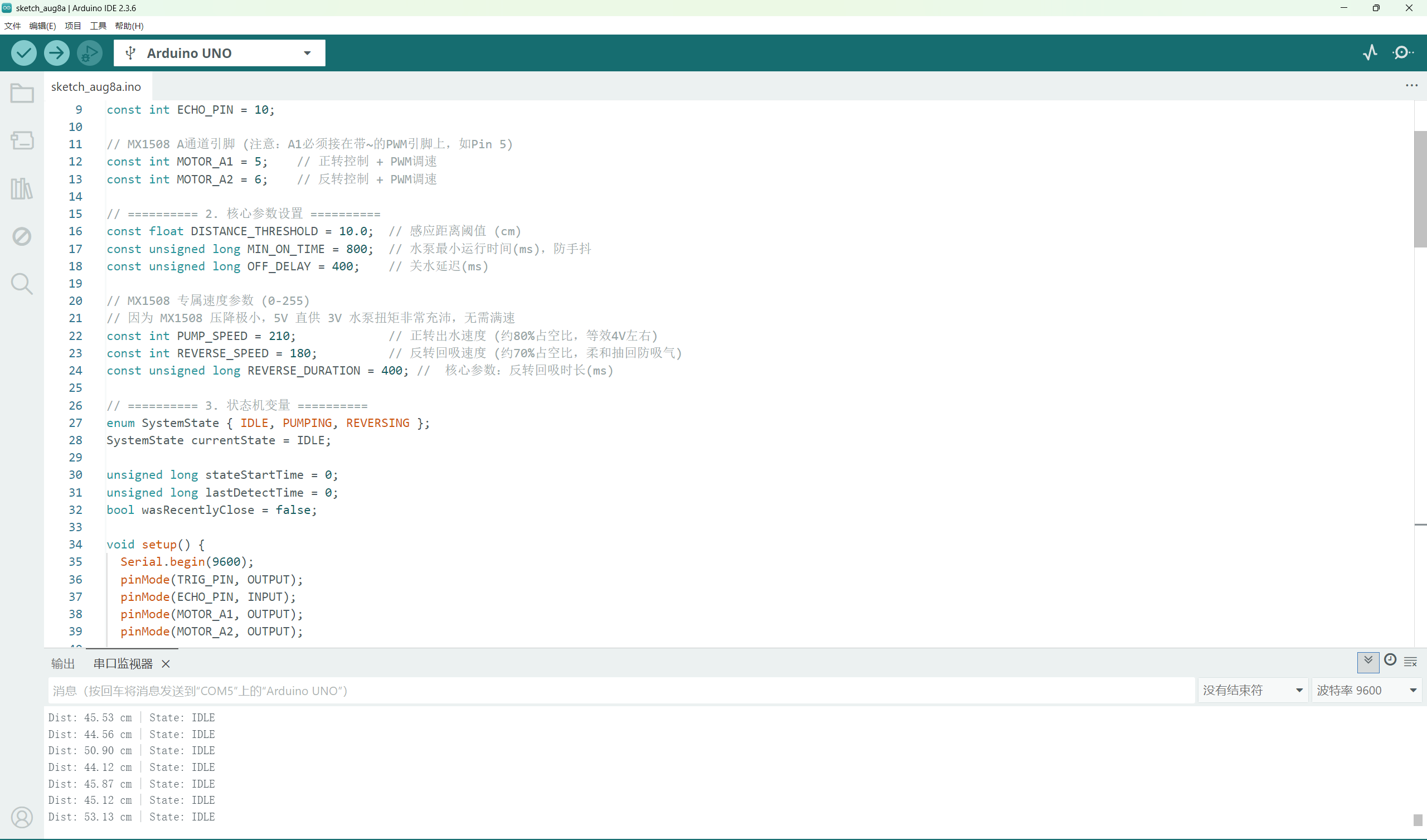The image size is (1427, 840).
Task: Switch to the 输出 output tab
Action: (x=63, y=664)
